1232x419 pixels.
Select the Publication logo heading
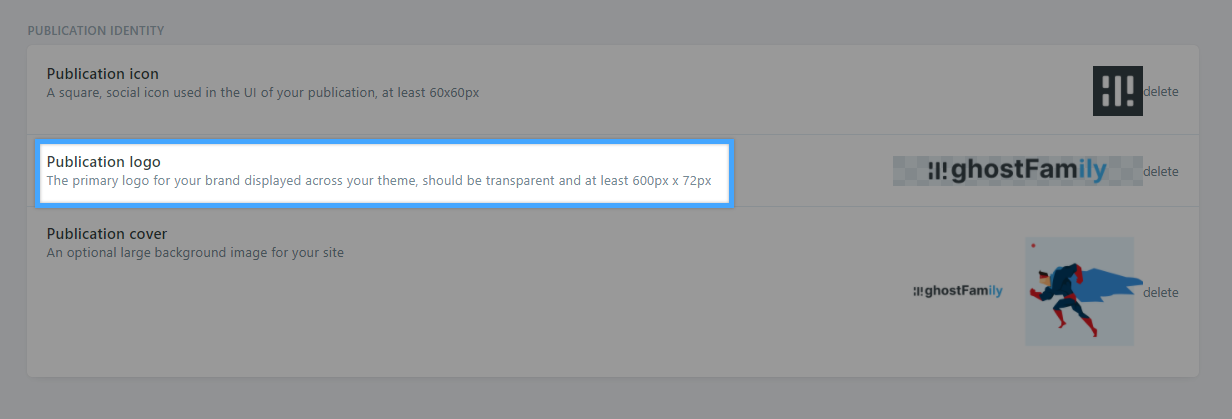pos(104,162)
